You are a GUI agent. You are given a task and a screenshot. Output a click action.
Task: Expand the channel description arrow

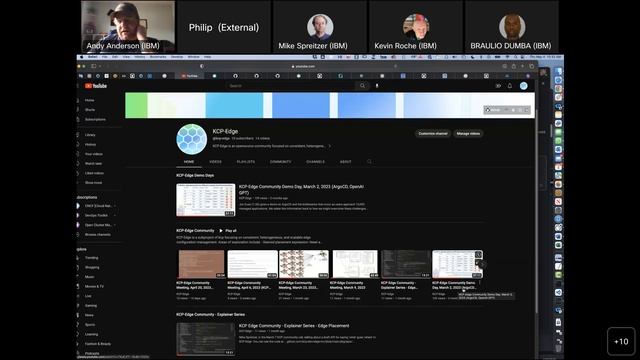[330, 146]
